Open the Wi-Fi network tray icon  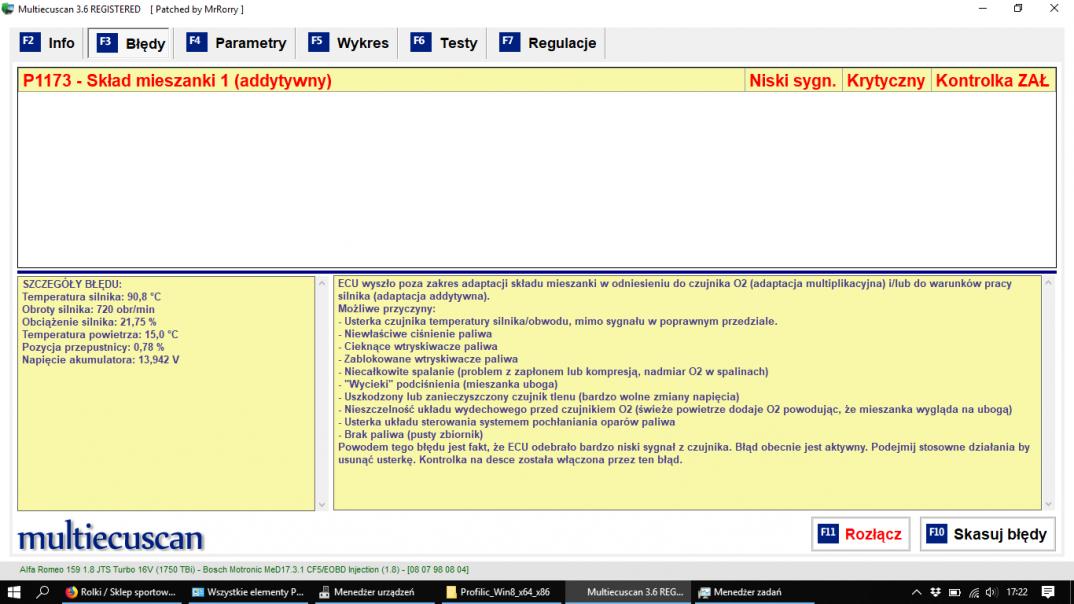pos(974,592)
